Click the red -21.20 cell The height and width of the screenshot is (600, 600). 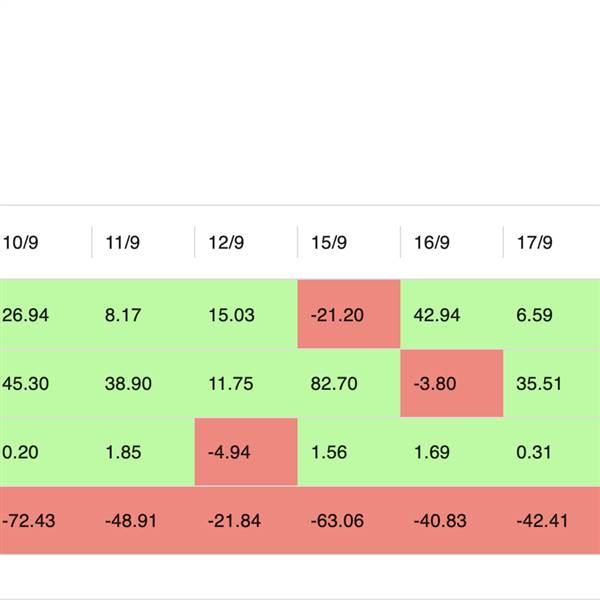coord(348,315)
